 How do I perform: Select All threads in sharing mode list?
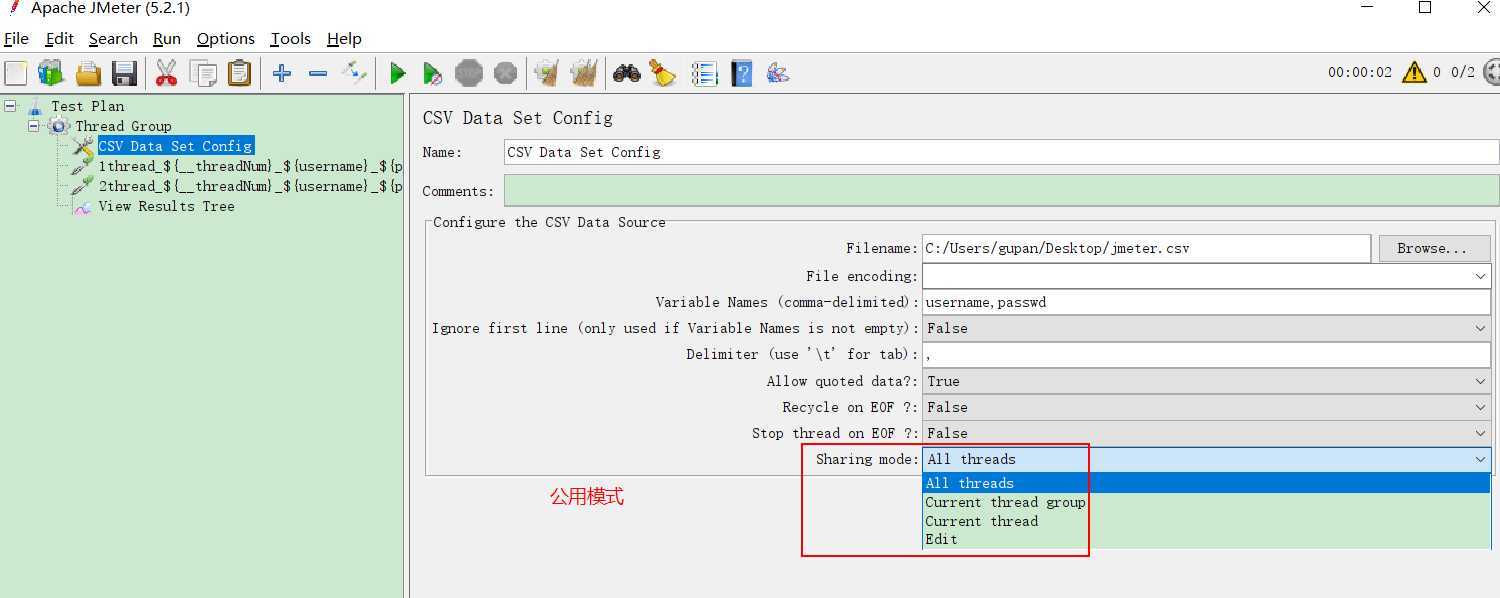1206,483
